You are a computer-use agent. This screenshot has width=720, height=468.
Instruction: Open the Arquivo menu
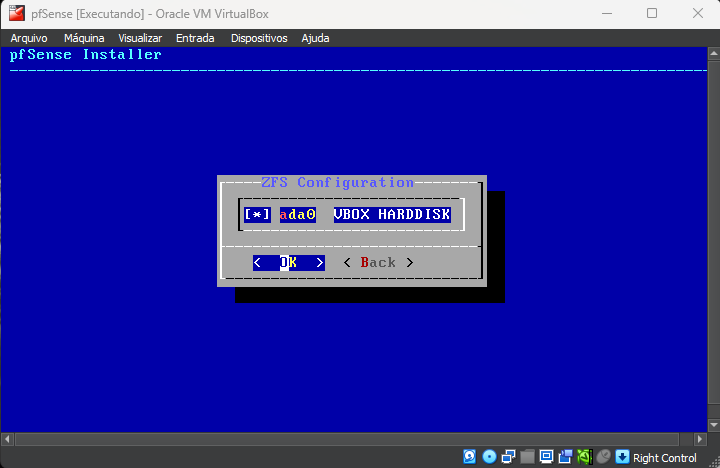(x=29, y=38)
